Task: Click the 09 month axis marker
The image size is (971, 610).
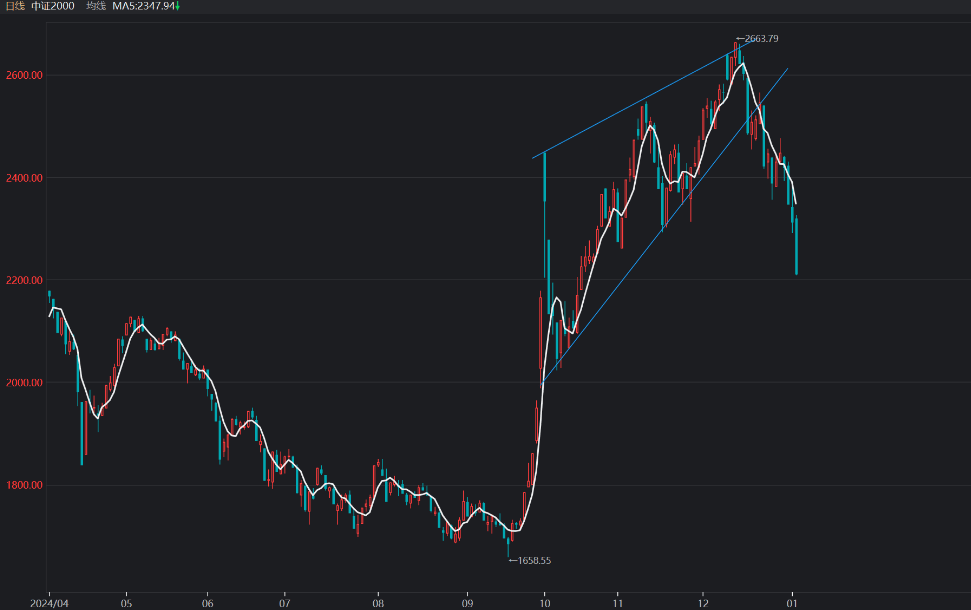Action: pyautogui.click(x=468, y=603)
